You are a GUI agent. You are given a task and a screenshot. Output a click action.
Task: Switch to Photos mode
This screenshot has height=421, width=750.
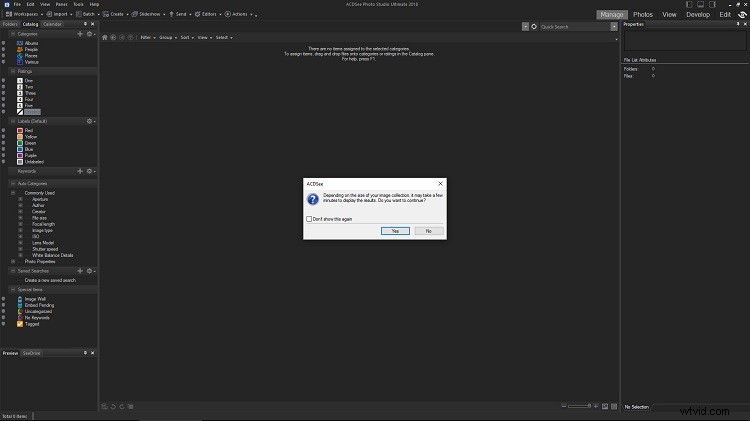[643, 15]
